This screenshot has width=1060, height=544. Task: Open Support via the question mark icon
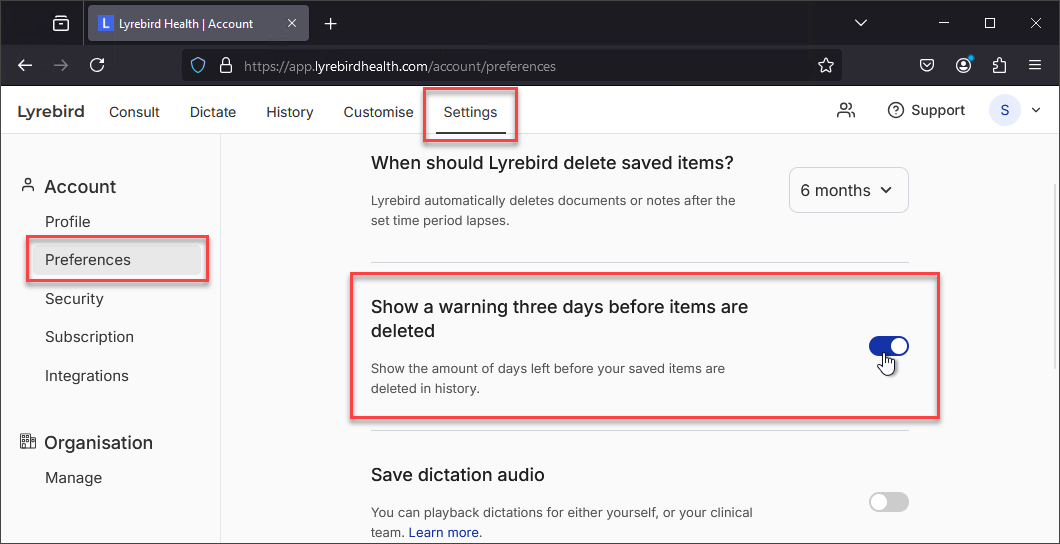pyautogui.click(x=896, y=110)
